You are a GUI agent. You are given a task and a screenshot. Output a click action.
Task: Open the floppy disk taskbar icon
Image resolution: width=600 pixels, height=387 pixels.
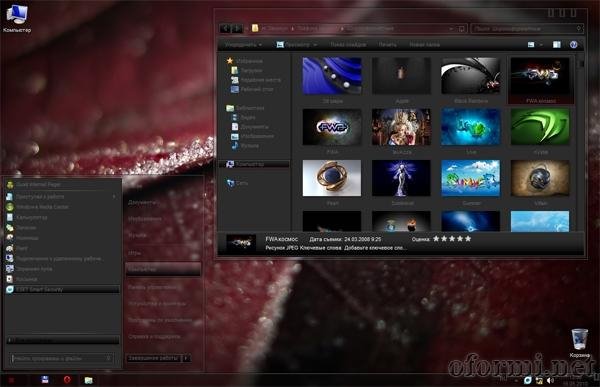45,380
